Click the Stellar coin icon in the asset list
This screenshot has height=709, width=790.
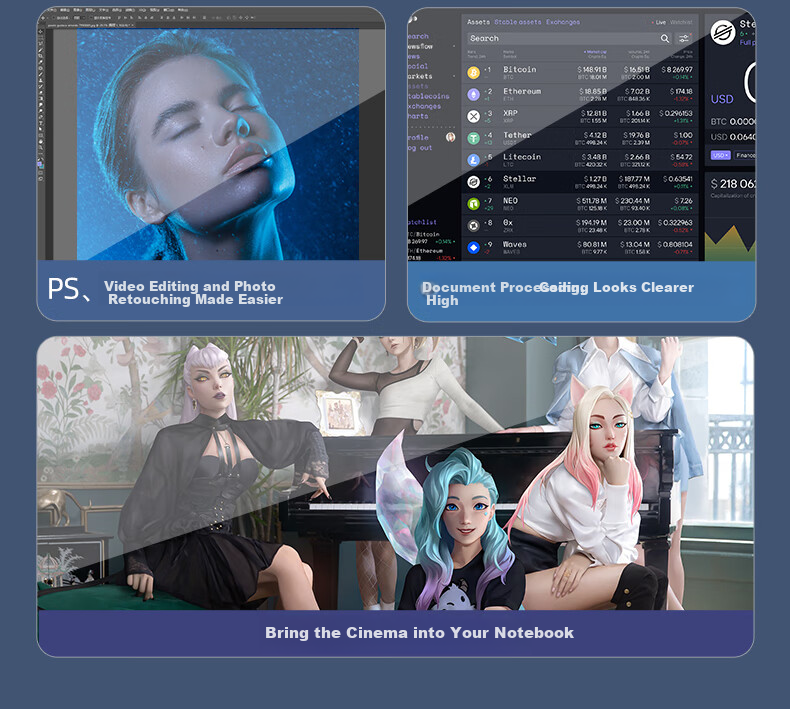[x=474, y=182]
